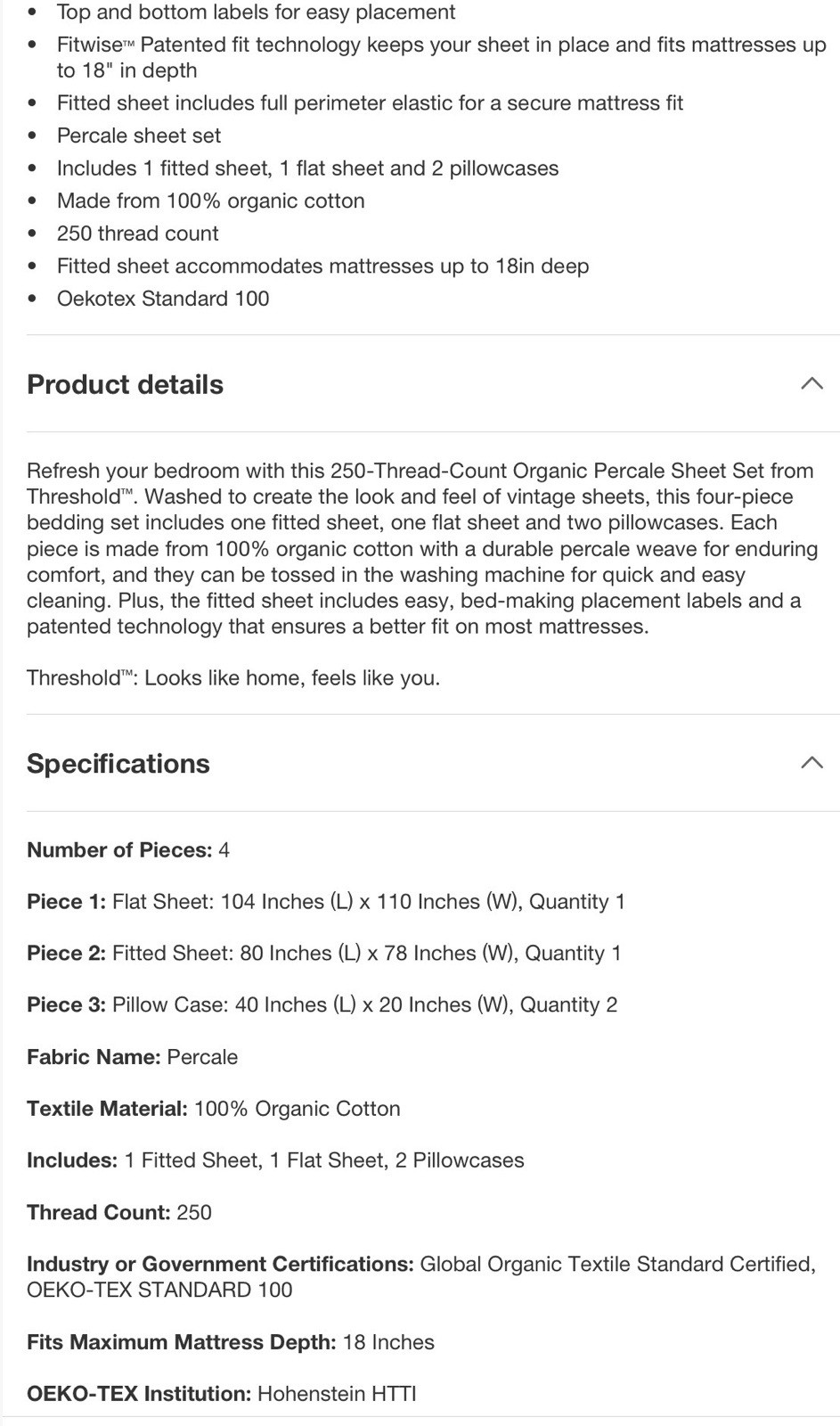Collapse the Product details chevron
The image size is (840, 1426).
tap(811, 384)
